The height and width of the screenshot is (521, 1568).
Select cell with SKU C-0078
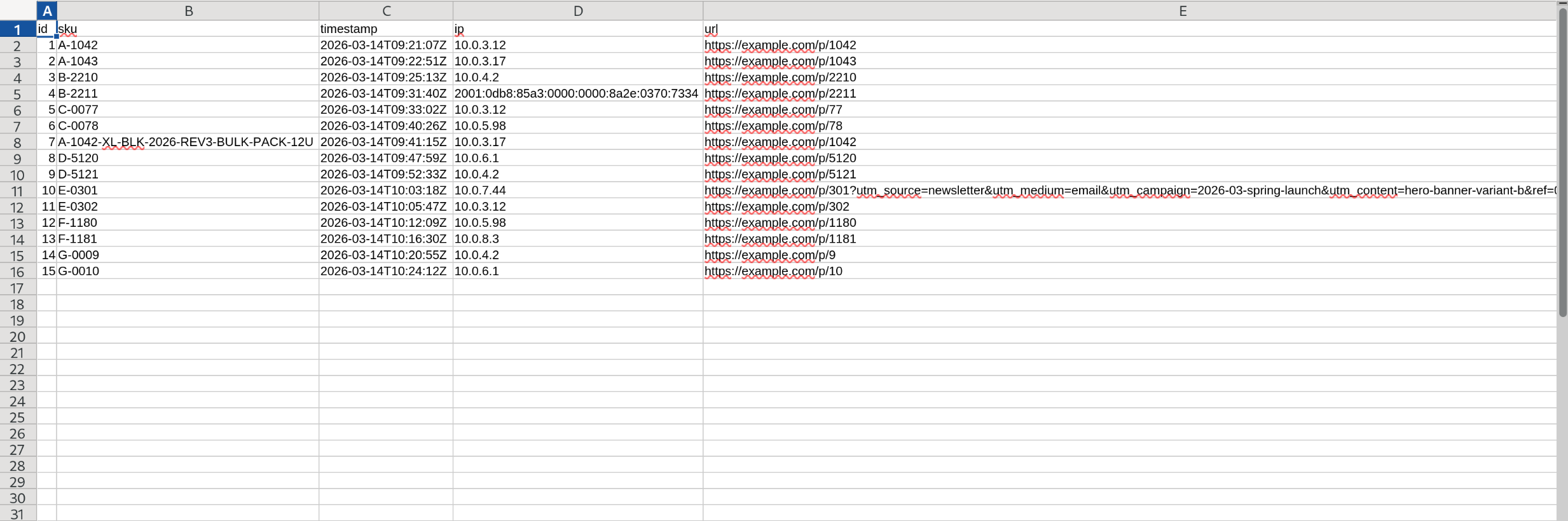pos(188,126)
